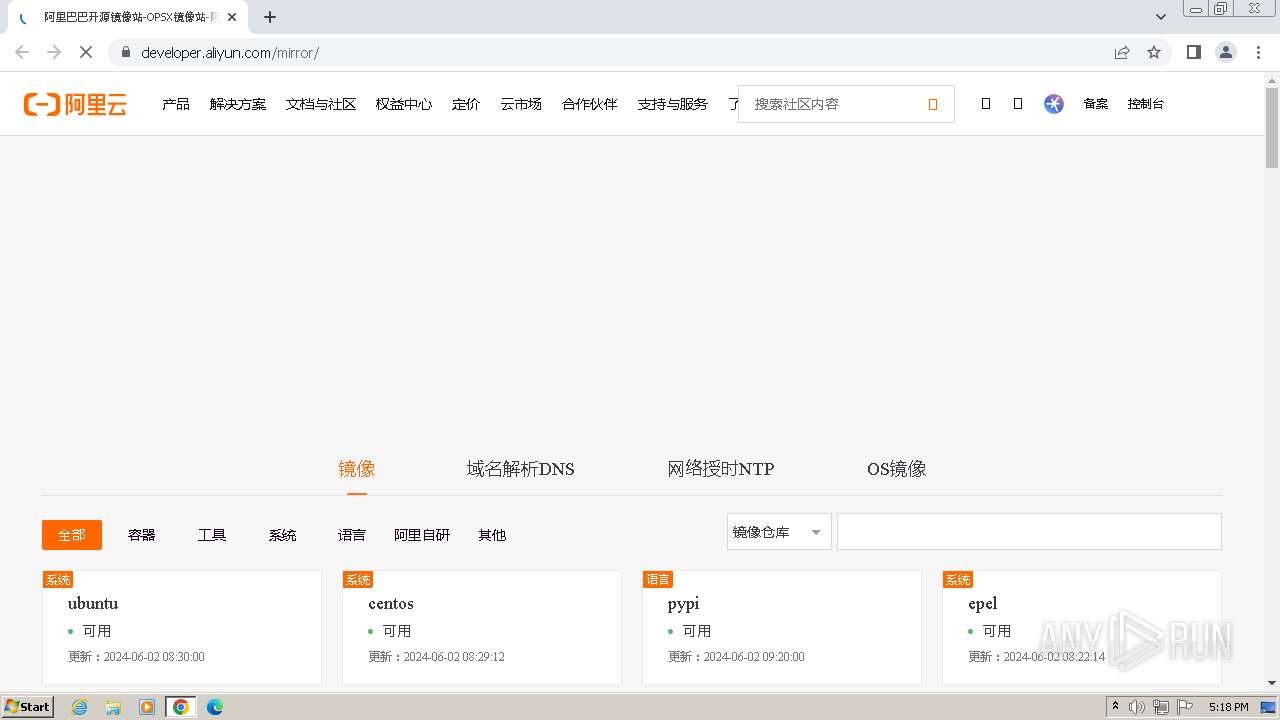Click update time 2024-06-02 09:20:00
The image size is (1280, 720).
tap(754, 657)
